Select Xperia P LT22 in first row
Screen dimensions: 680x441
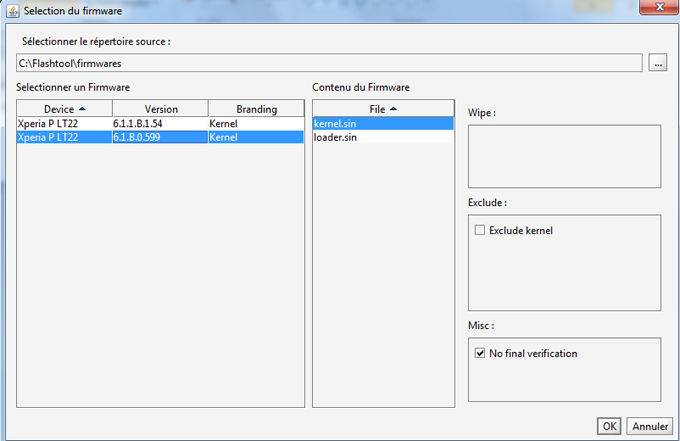tap(65, 124)
